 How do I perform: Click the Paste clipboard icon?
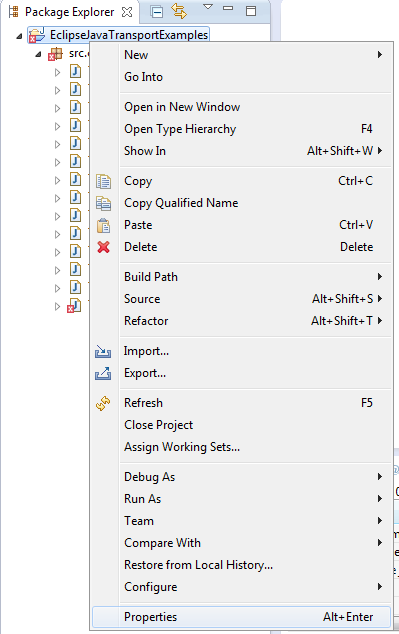(103, 225)
